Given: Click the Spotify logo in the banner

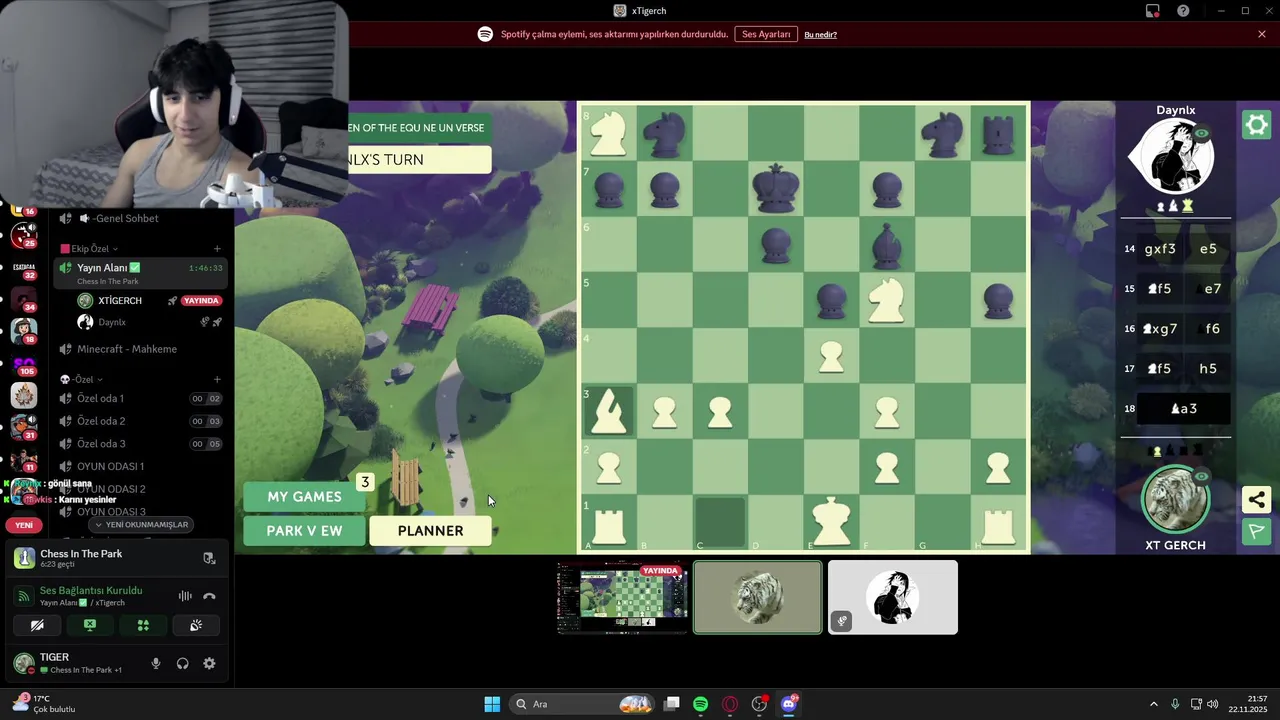Looking at the screenshot, I should click(x=485, y=34).
